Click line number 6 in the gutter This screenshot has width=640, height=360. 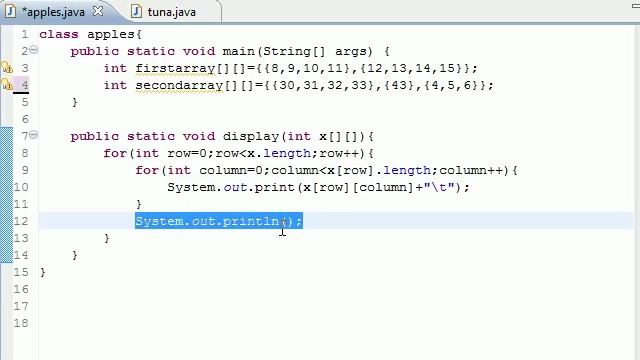pos(25,119)
